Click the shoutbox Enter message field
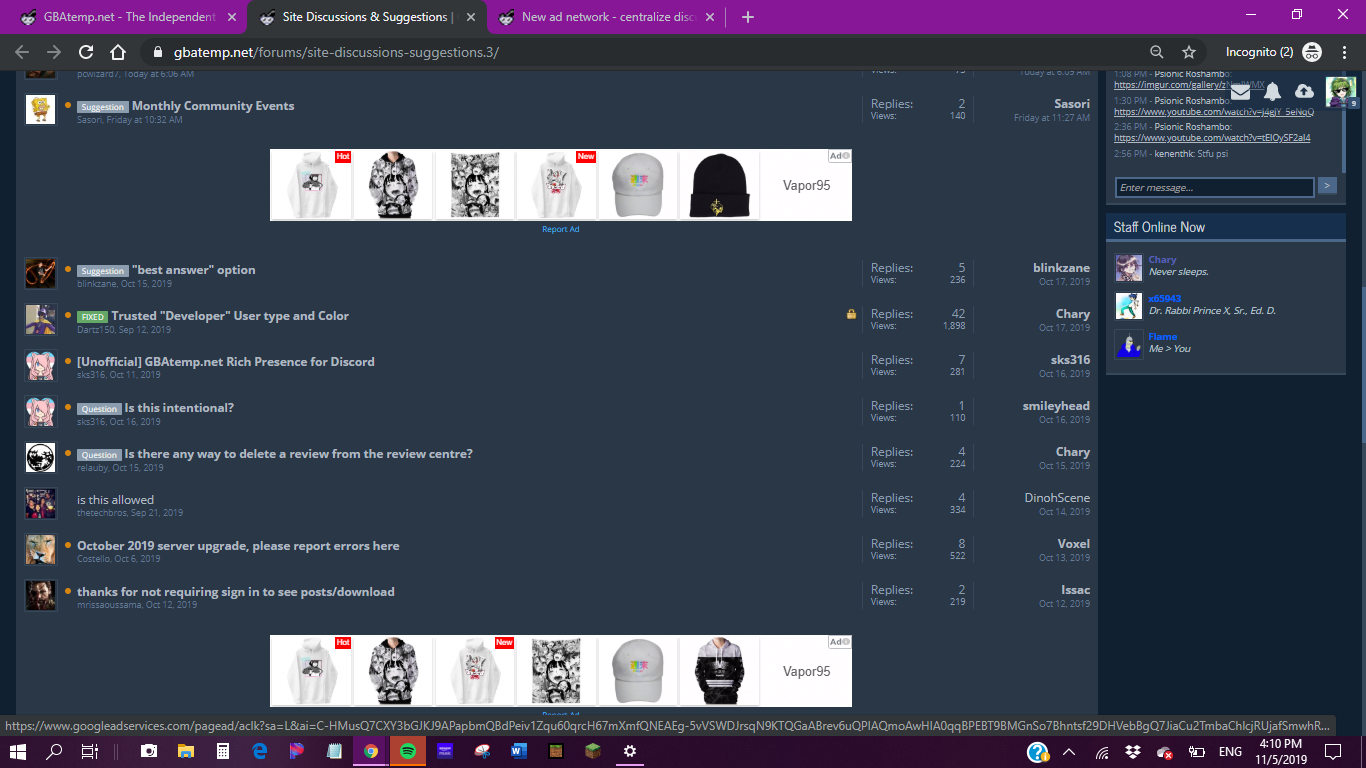 (x=1214, y=187)
